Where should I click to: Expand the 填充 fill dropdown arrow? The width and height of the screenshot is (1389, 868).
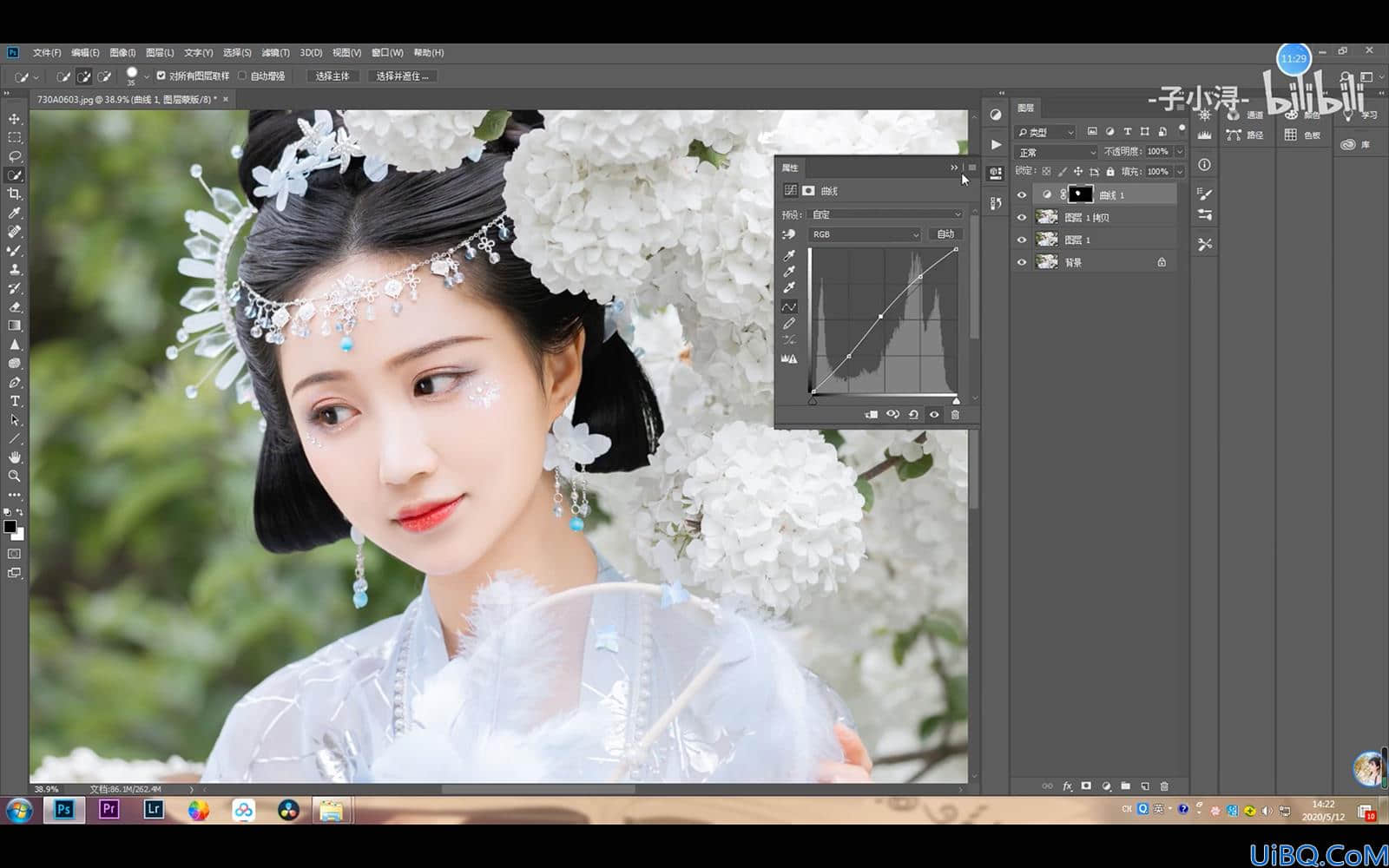tap(1179, 172)
